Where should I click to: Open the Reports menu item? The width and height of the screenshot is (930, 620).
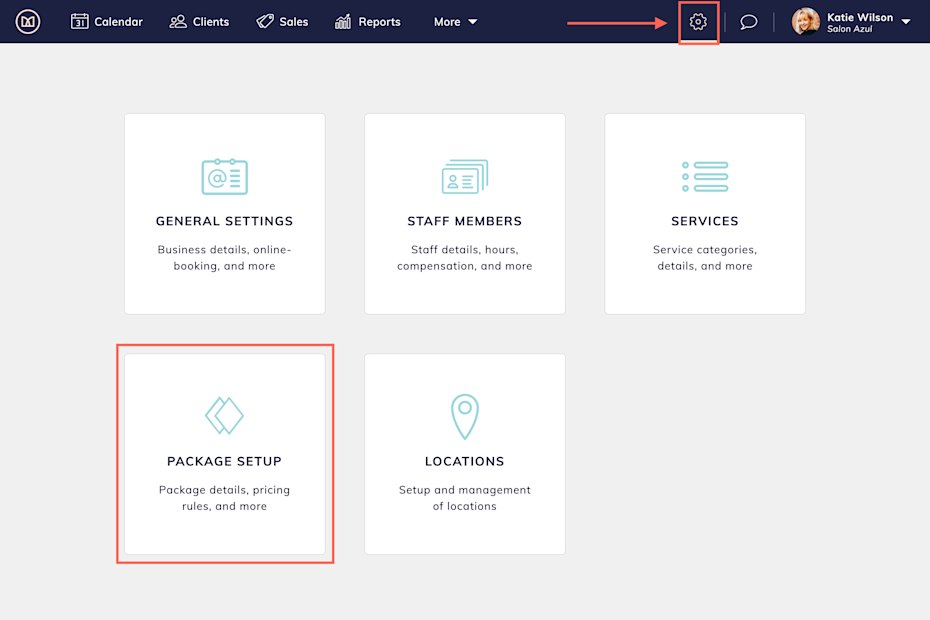coord(368,20)
